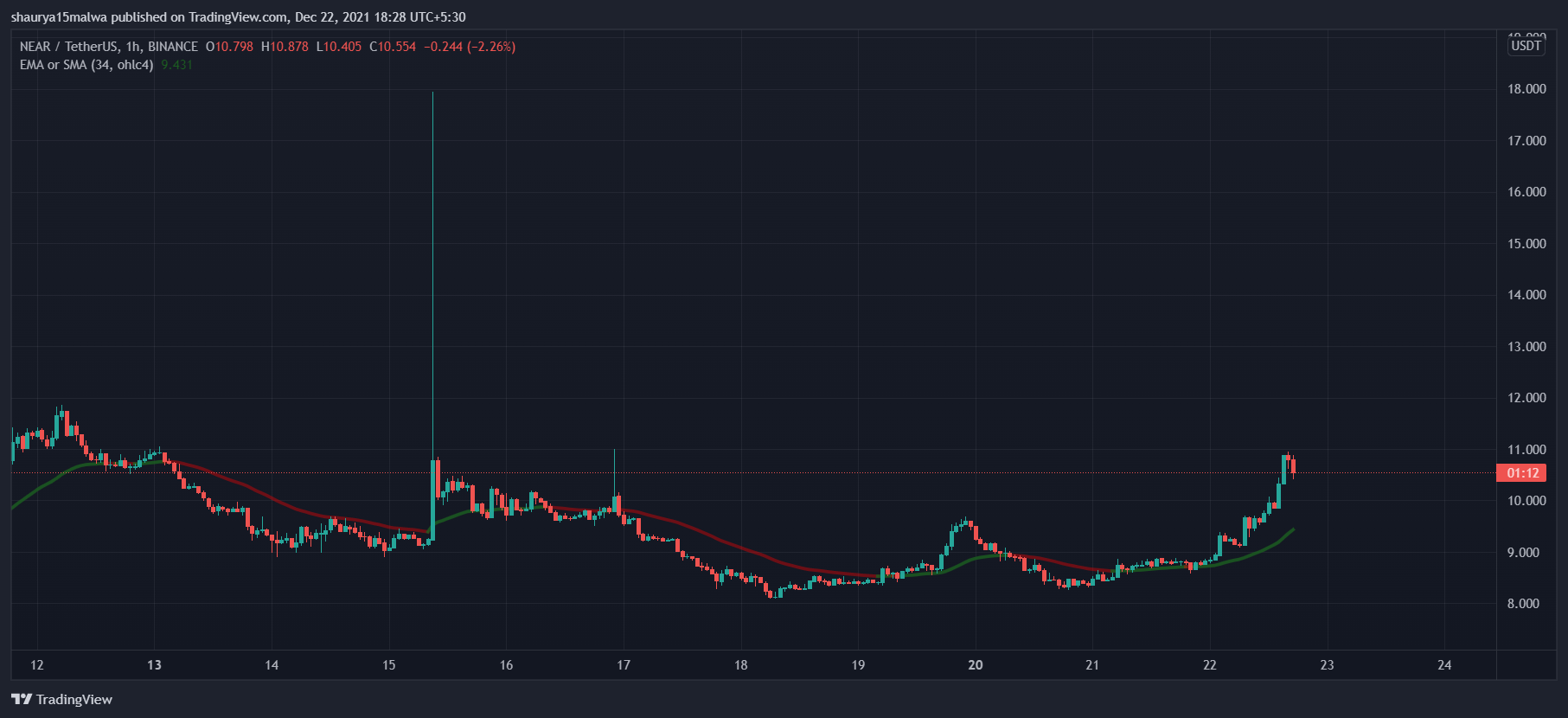
Task: Click date 17 on time axis
Action: tap(624, 665)
